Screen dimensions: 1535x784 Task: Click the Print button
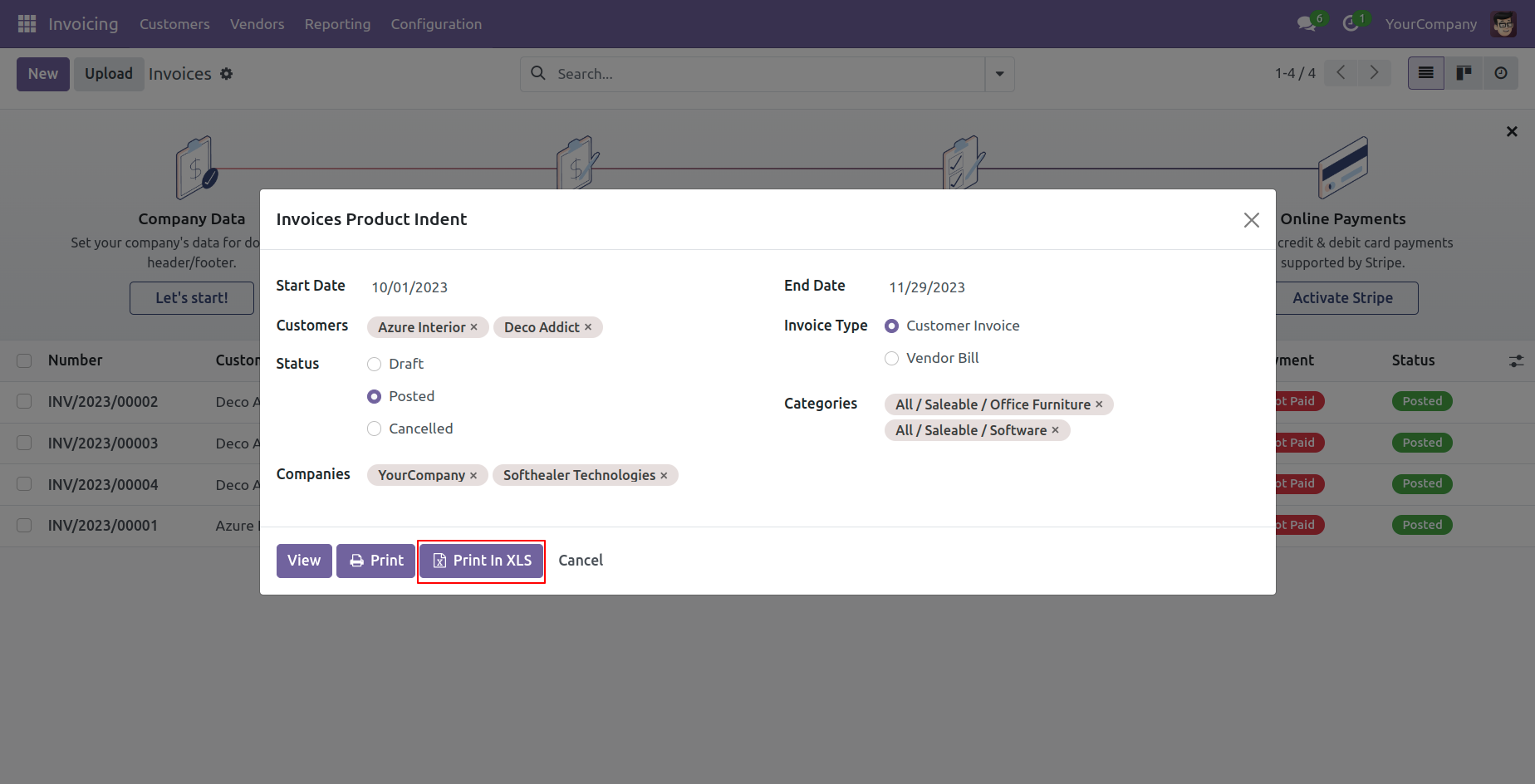(x=375, y=561)
